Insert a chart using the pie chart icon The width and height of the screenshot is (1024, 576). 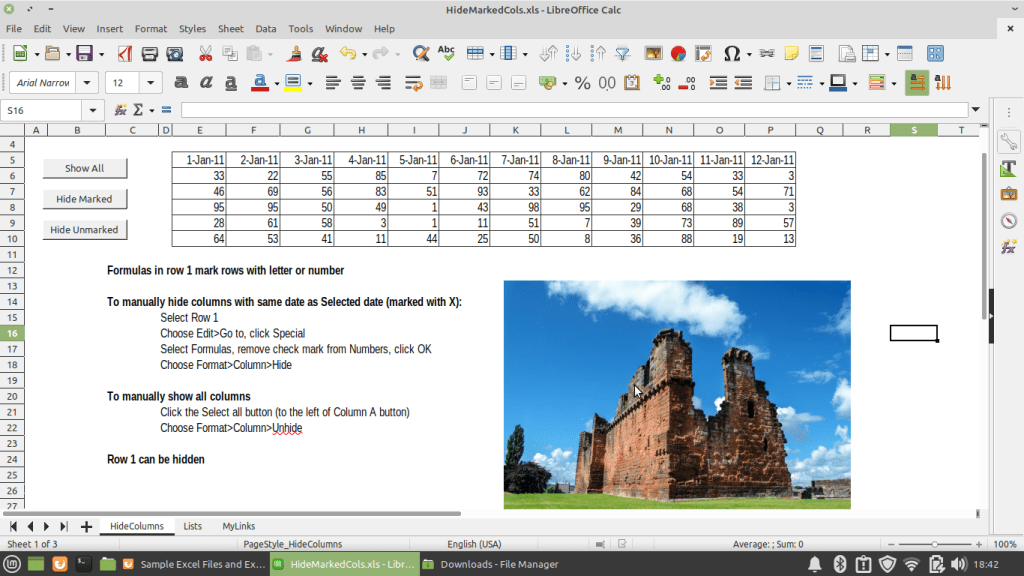pyautogui.click(x=678, y=54)
